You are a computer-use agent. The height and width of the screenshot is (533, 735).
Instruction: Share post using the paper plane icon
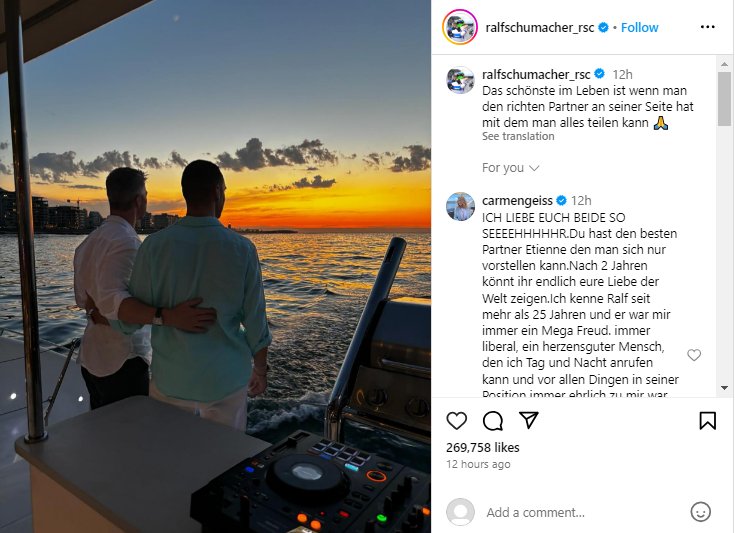point(529,420)
